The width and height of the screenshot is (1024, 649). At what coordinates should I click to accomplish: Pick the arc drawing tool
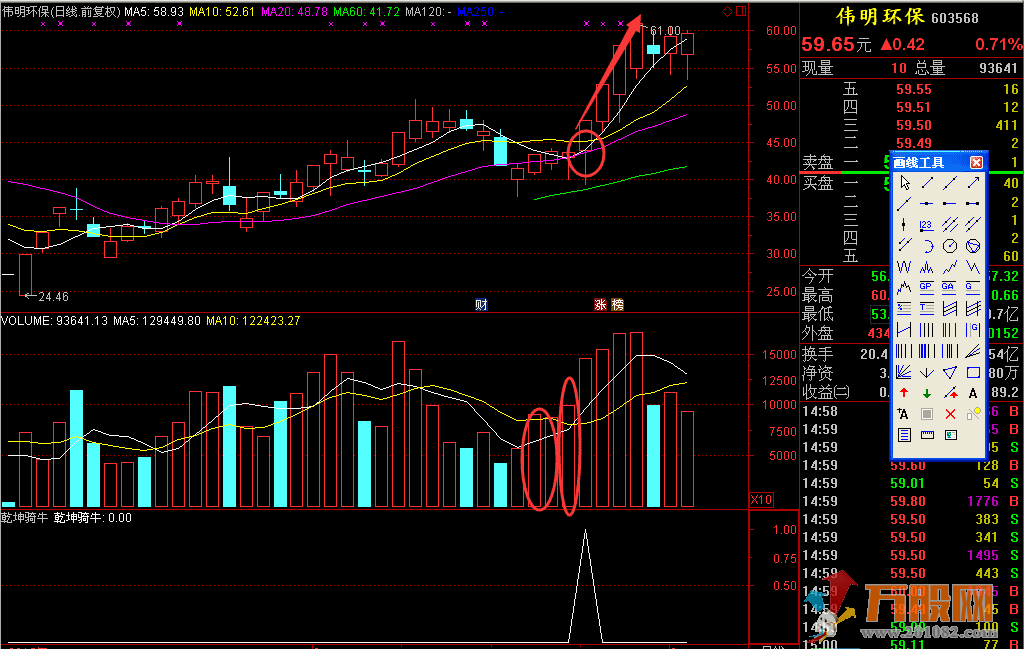[x=927, y=246]
